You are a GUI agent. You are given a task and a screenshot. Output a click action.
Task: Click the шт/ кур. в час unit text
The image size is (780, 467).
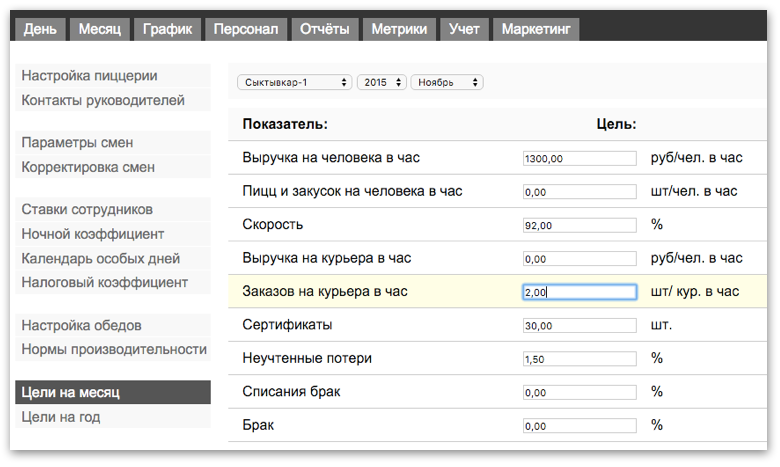(x=695, y=291)
